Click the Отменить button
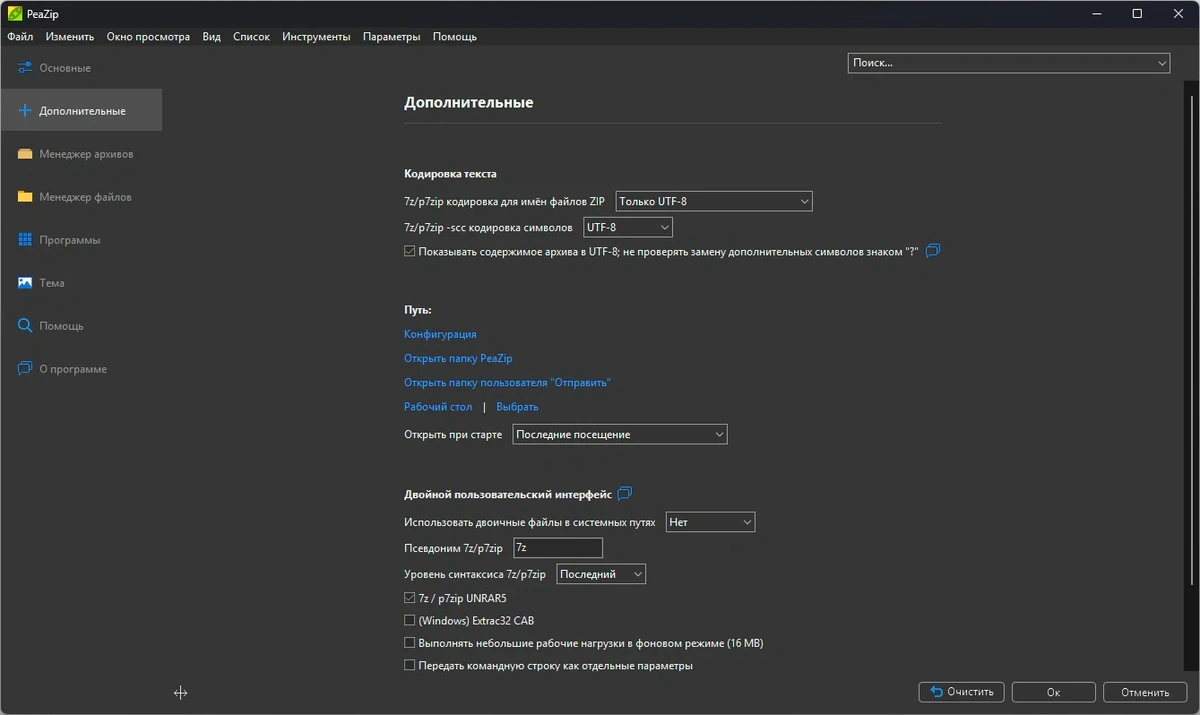The width and height of the screenshot is (1200, 715). tap(1145, 692)
